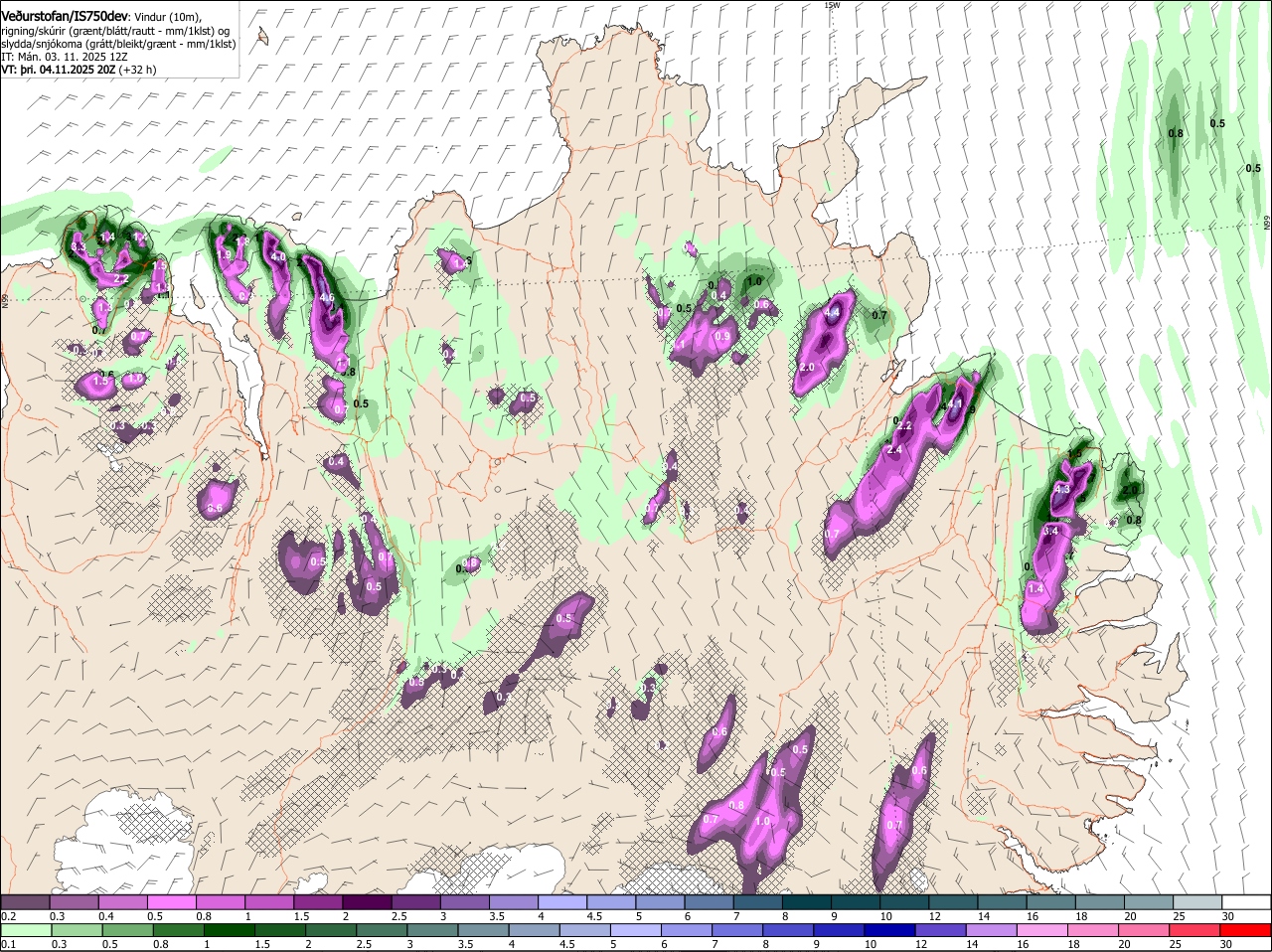Click the darkest green 1 swatch in the rain legend

pyautogui.click(x=232, y=930)
